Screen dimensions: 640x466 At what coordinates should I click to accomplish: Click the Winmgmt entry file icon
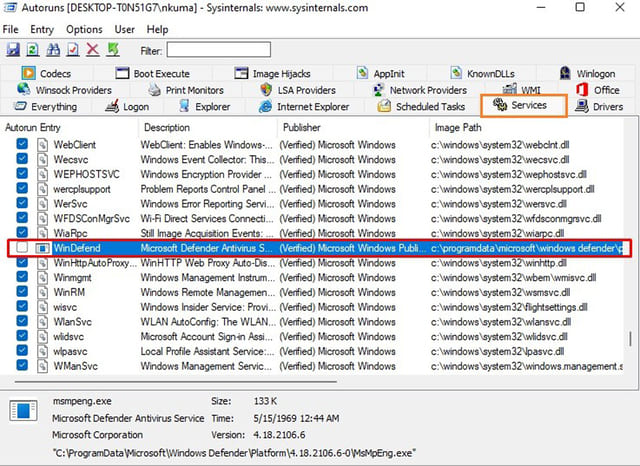coord(42,277)
